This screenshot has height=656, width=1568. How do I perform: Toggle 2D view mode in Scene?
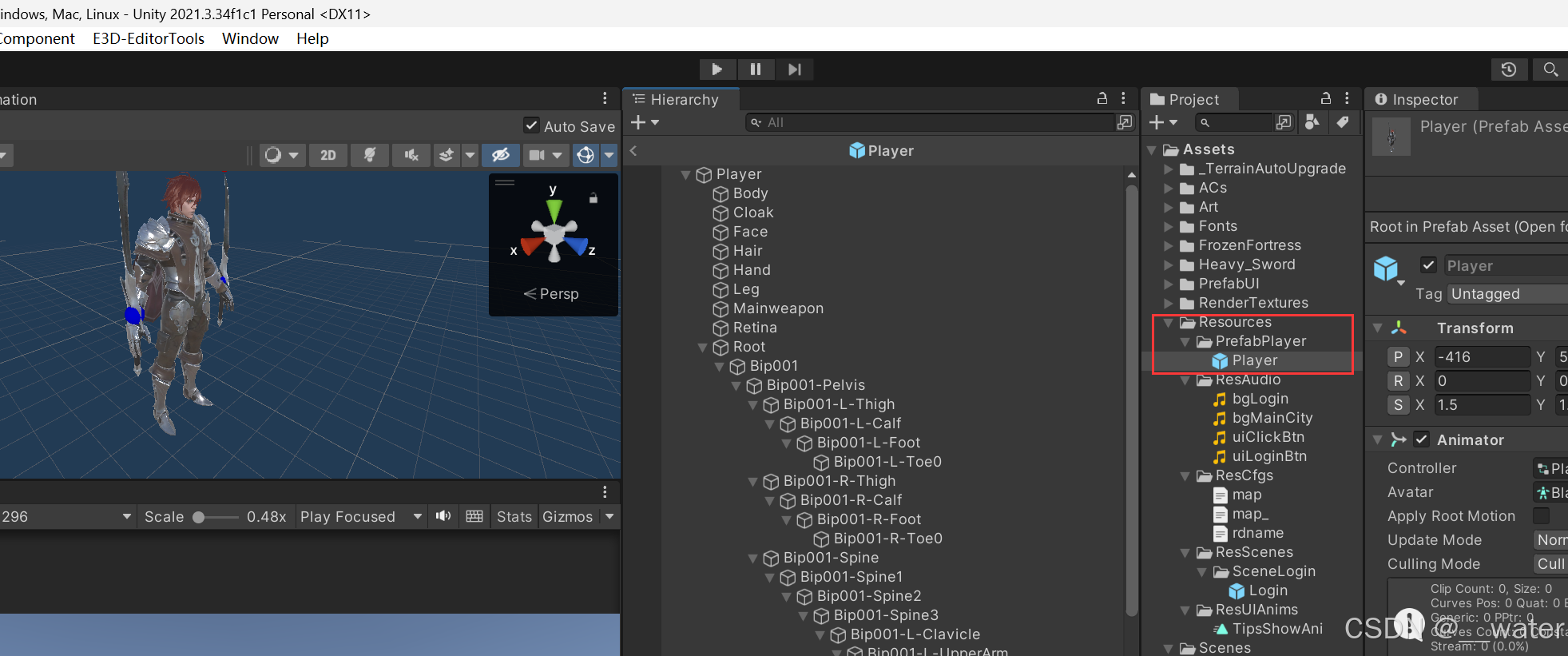pyautogui.click(x=327, y=155)
